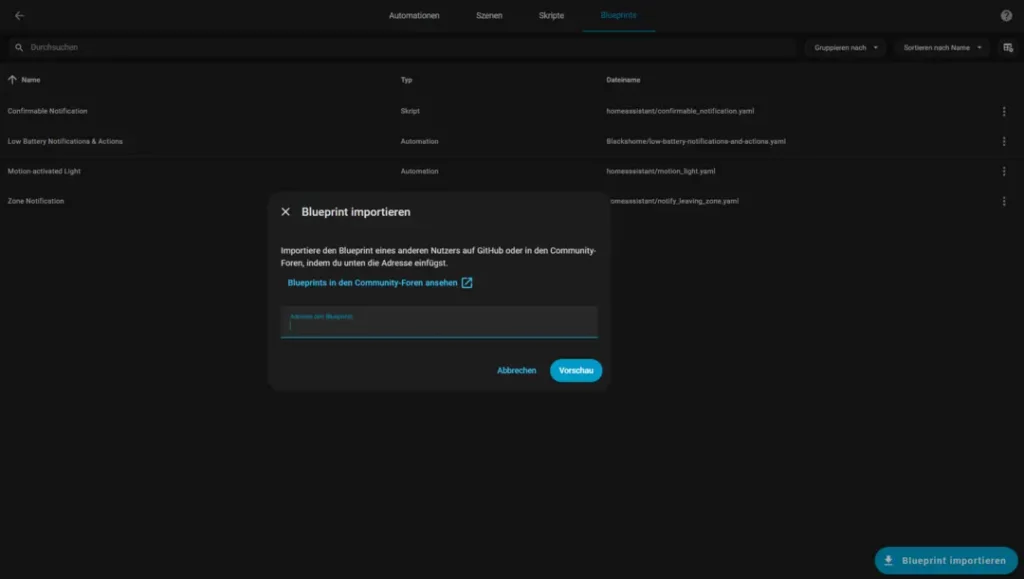Open the three-dot menu for Low Battery Notifications
This screenshot has height=579, width=1024.
click(1004, 141)
